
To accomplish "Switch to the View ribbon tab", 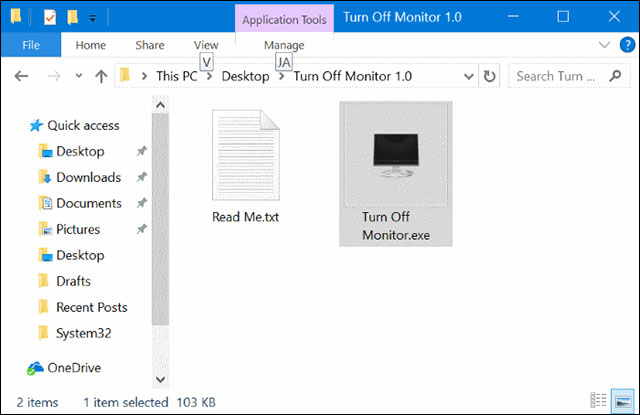I will (x=206, y=45).
